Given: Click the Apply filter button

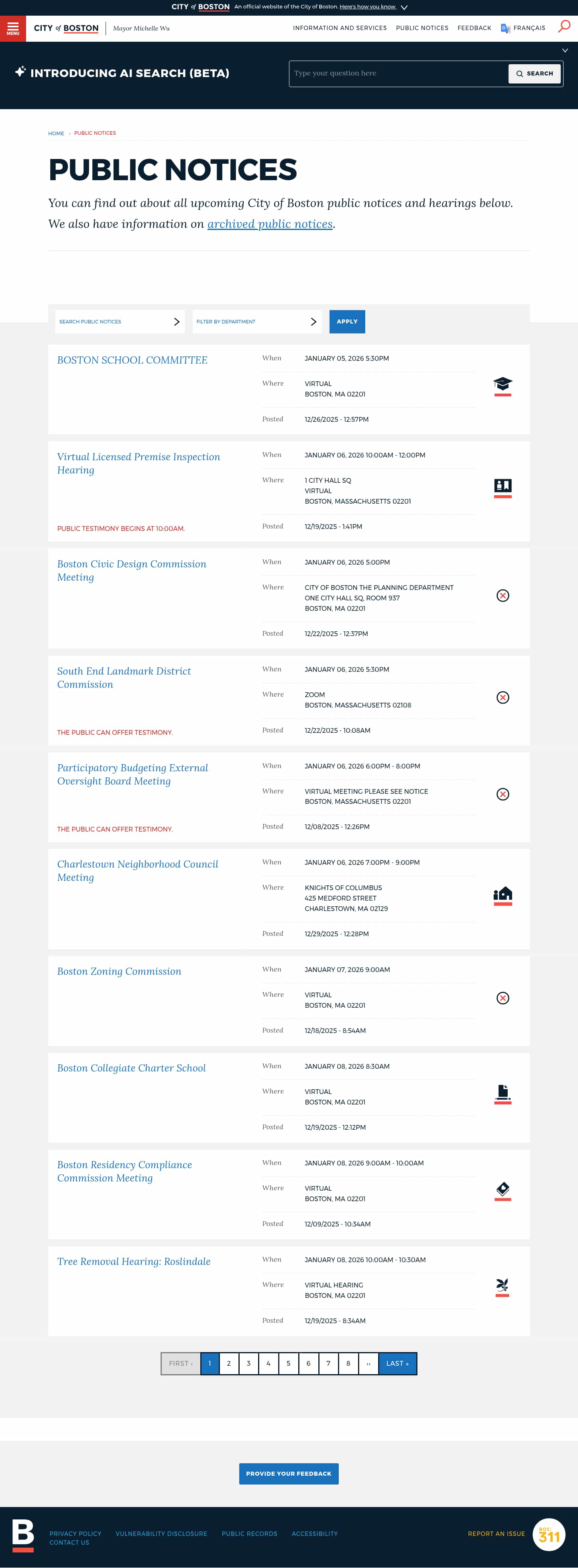Looking at the screenshot, I should (347, 321).
